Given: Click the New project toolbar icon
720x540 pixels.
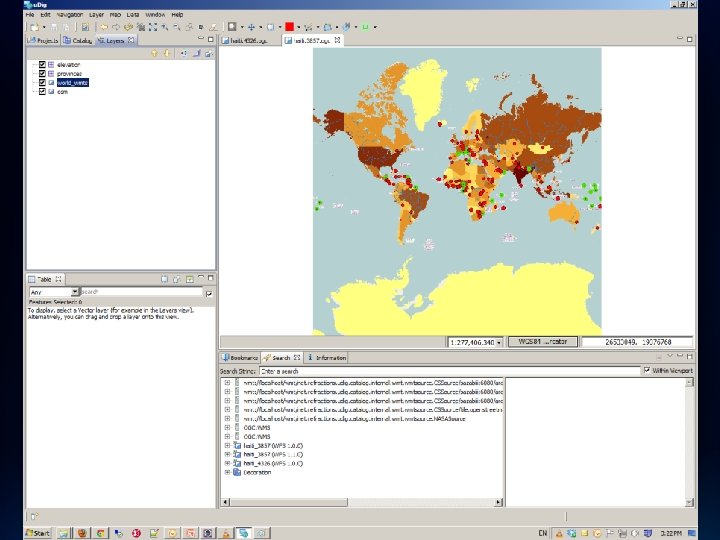Looking at the screenshot, I should [x=33, y=27].
